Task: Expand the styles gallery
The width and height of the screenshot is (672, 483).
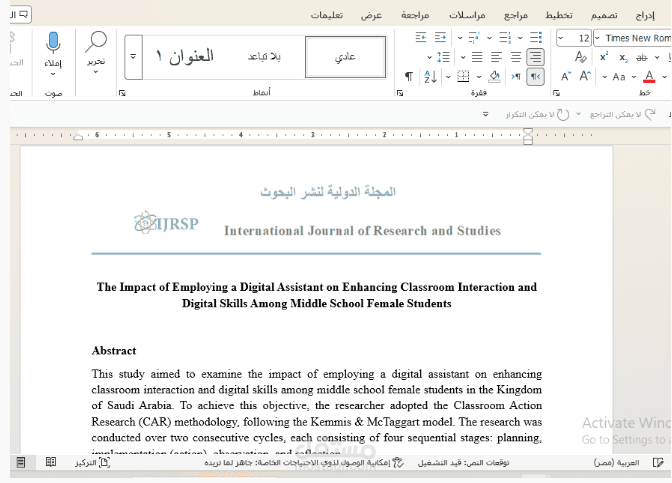Action: point(133,57)
